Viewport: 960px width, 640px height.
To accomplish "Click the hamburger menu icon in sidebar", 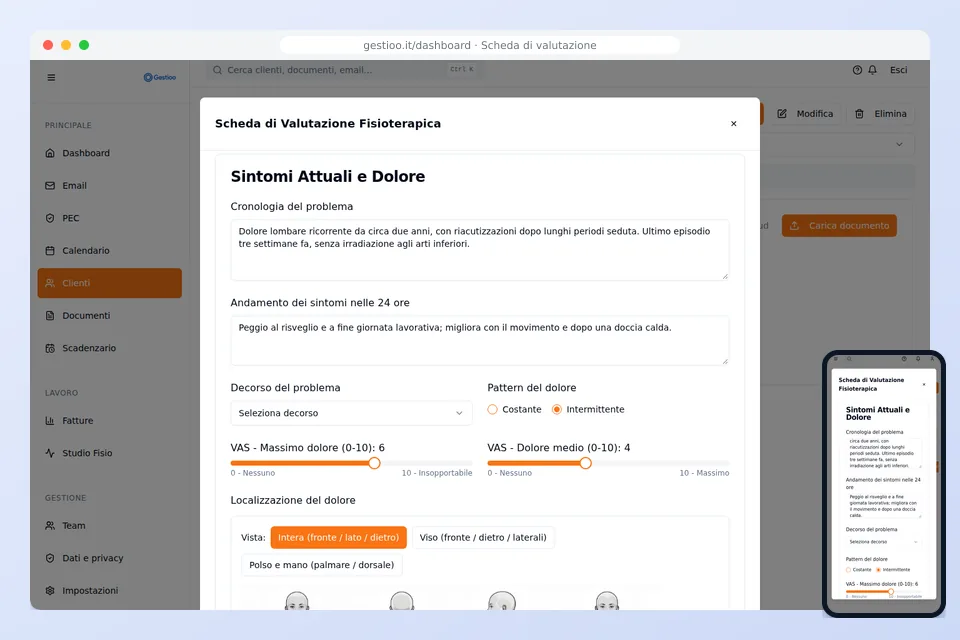I will coord(51,78).
